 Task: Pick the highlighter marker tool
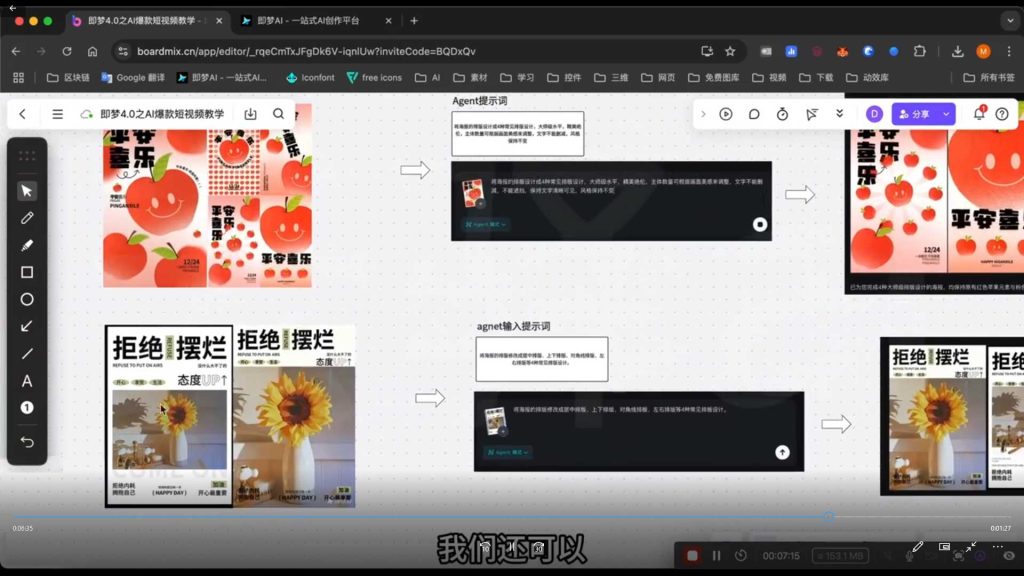[27, 245]
